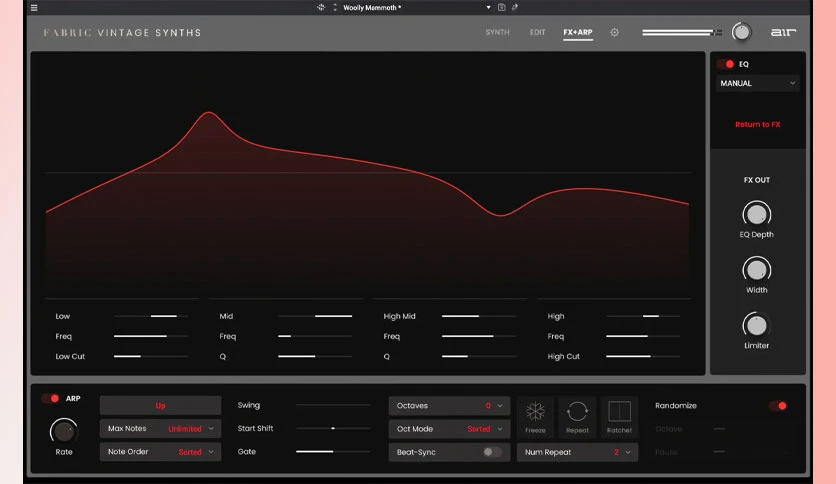This screenshot has height=484, width=836.
Task: Open the Oct Mode dropdown
Action: click(449, 429)
